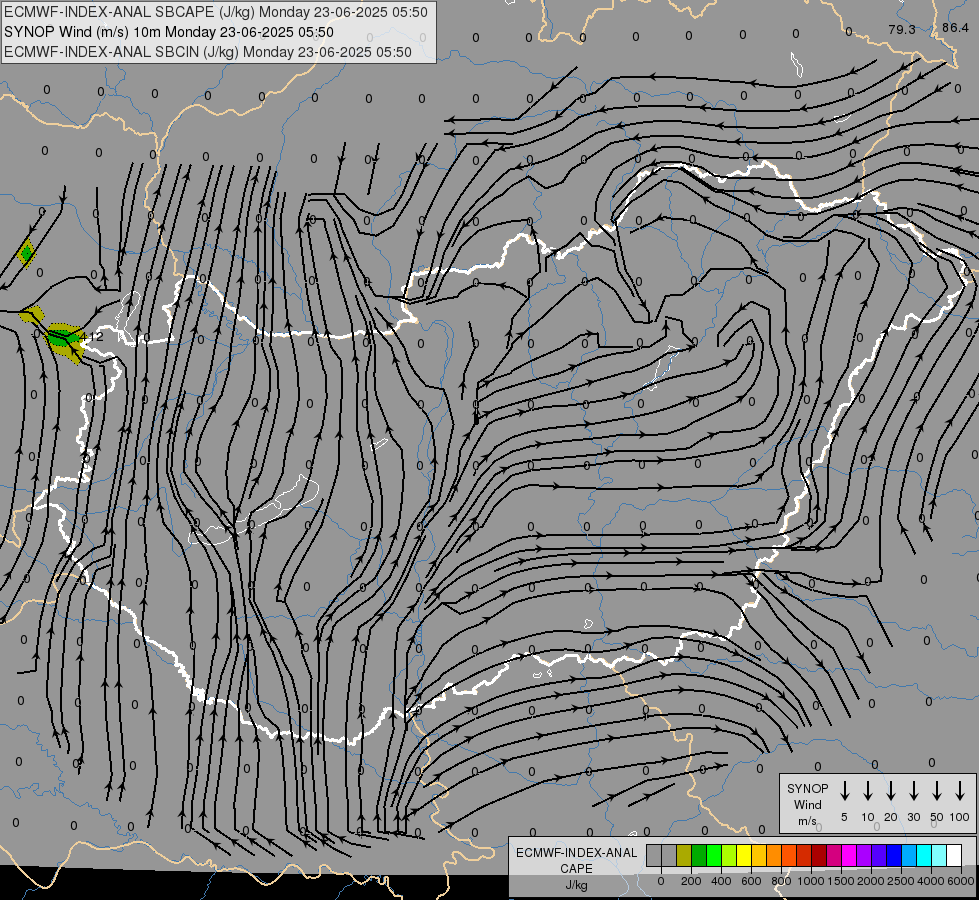Click the 800 tick label on CAPE scale
The height and width of the screenshot is (900, 979).
point(781,881)
